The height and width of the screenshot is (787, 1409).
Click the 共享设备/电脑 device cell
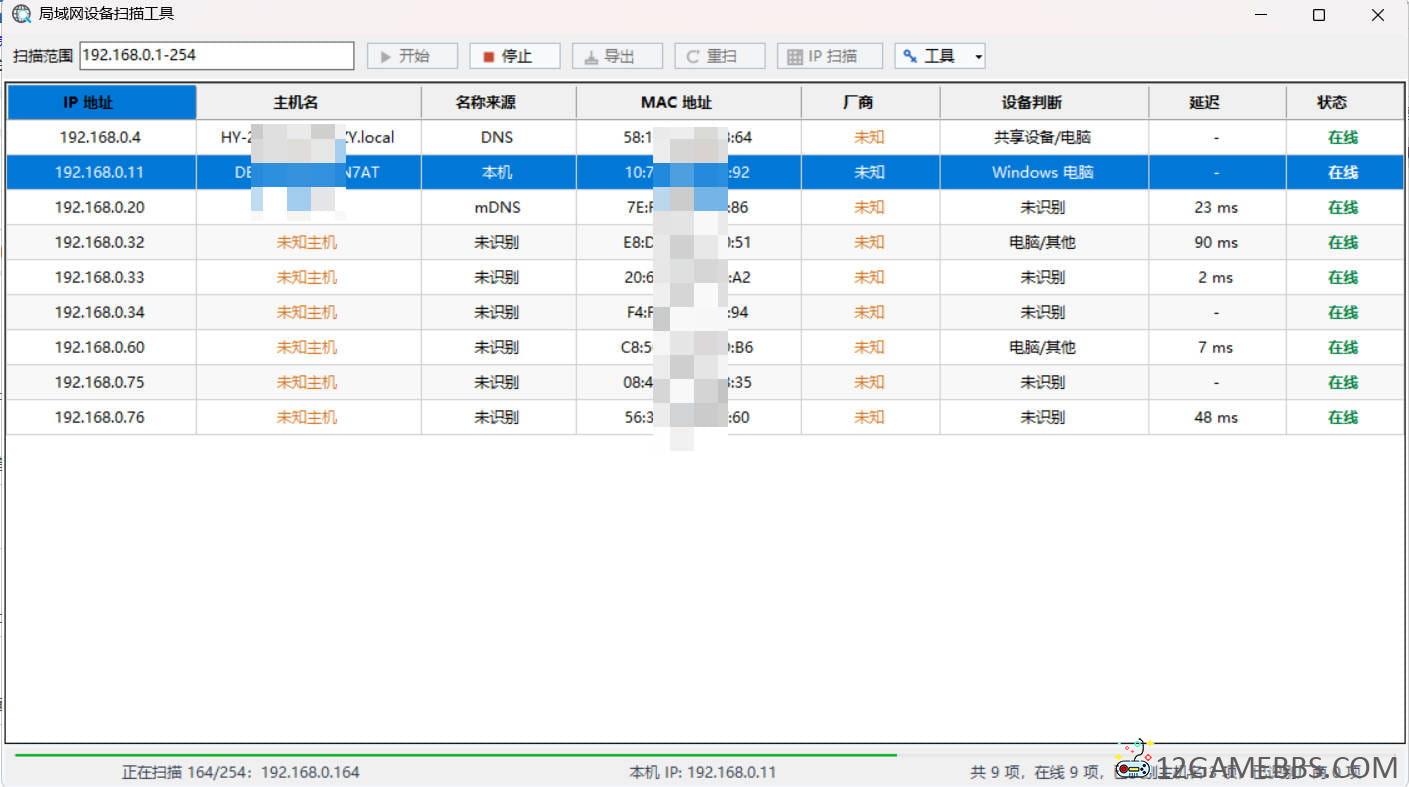pos(1044,137)
